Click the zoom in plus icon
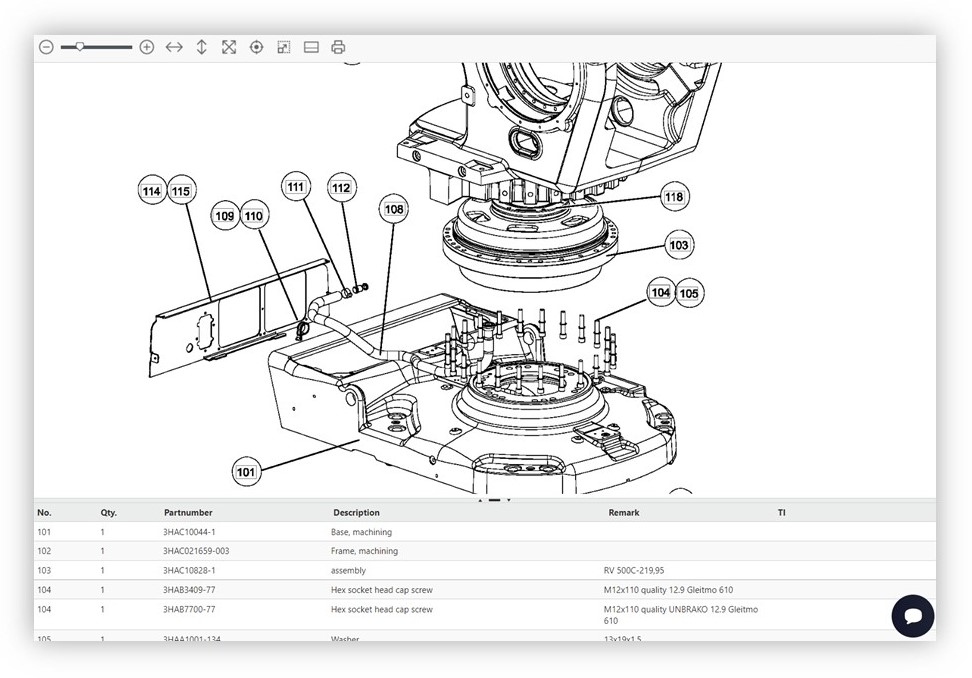Viewport: 972px width, 678px height. pyautogui.click(x=147, y=47)
